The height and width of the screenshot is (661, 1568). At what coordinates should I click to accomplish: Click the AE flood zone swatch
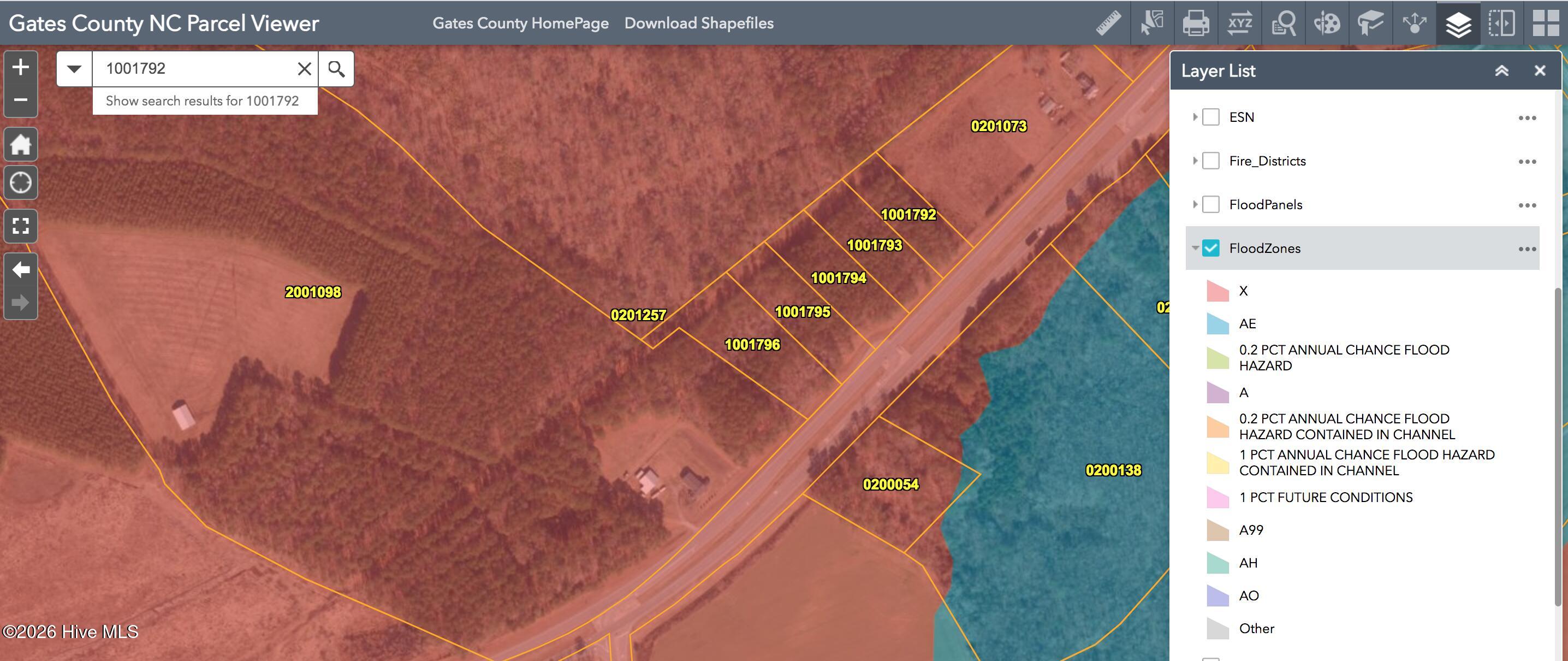point(1217,323)
